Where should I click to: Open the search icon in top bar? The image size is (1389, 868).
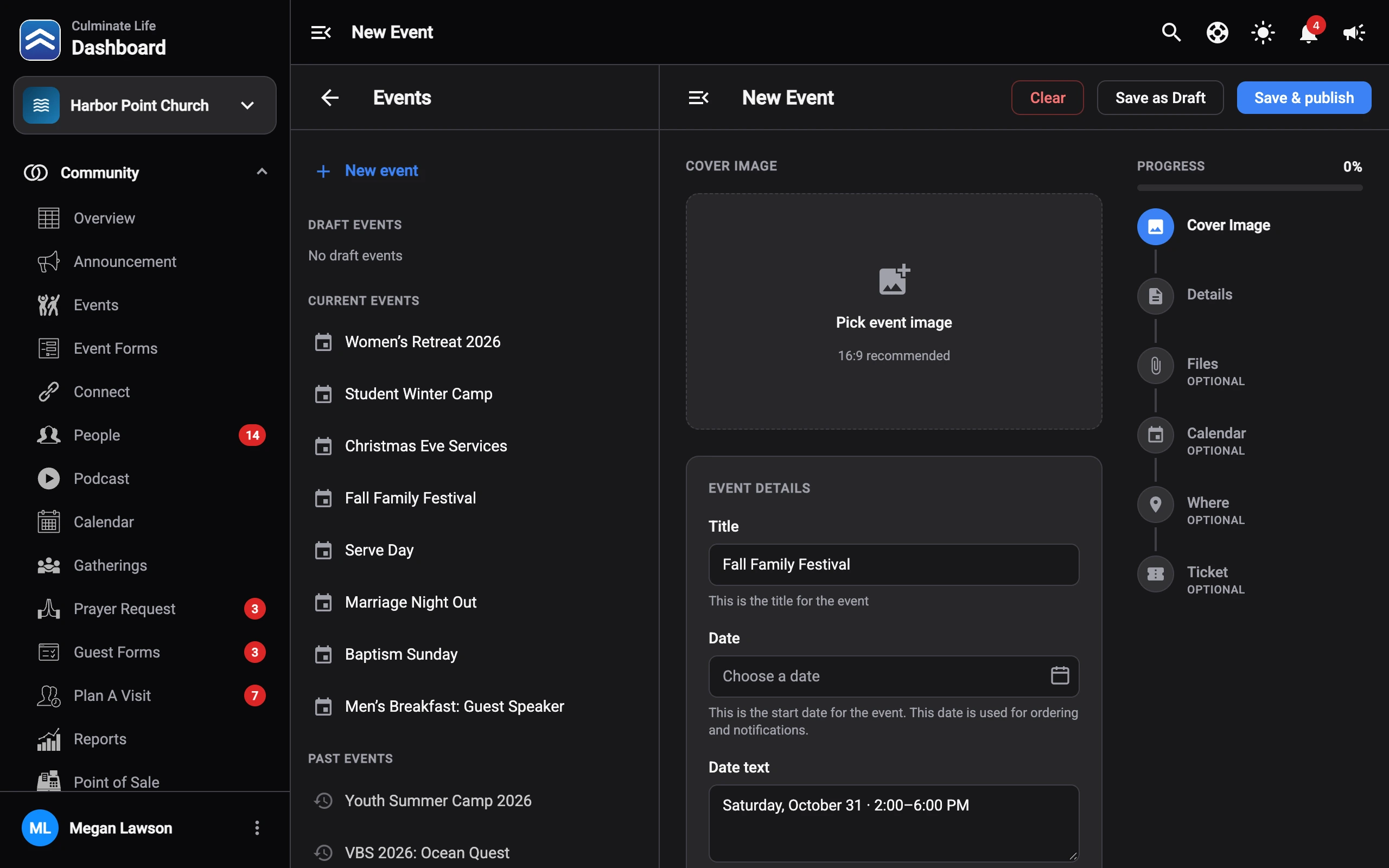tap(1171, 32)
